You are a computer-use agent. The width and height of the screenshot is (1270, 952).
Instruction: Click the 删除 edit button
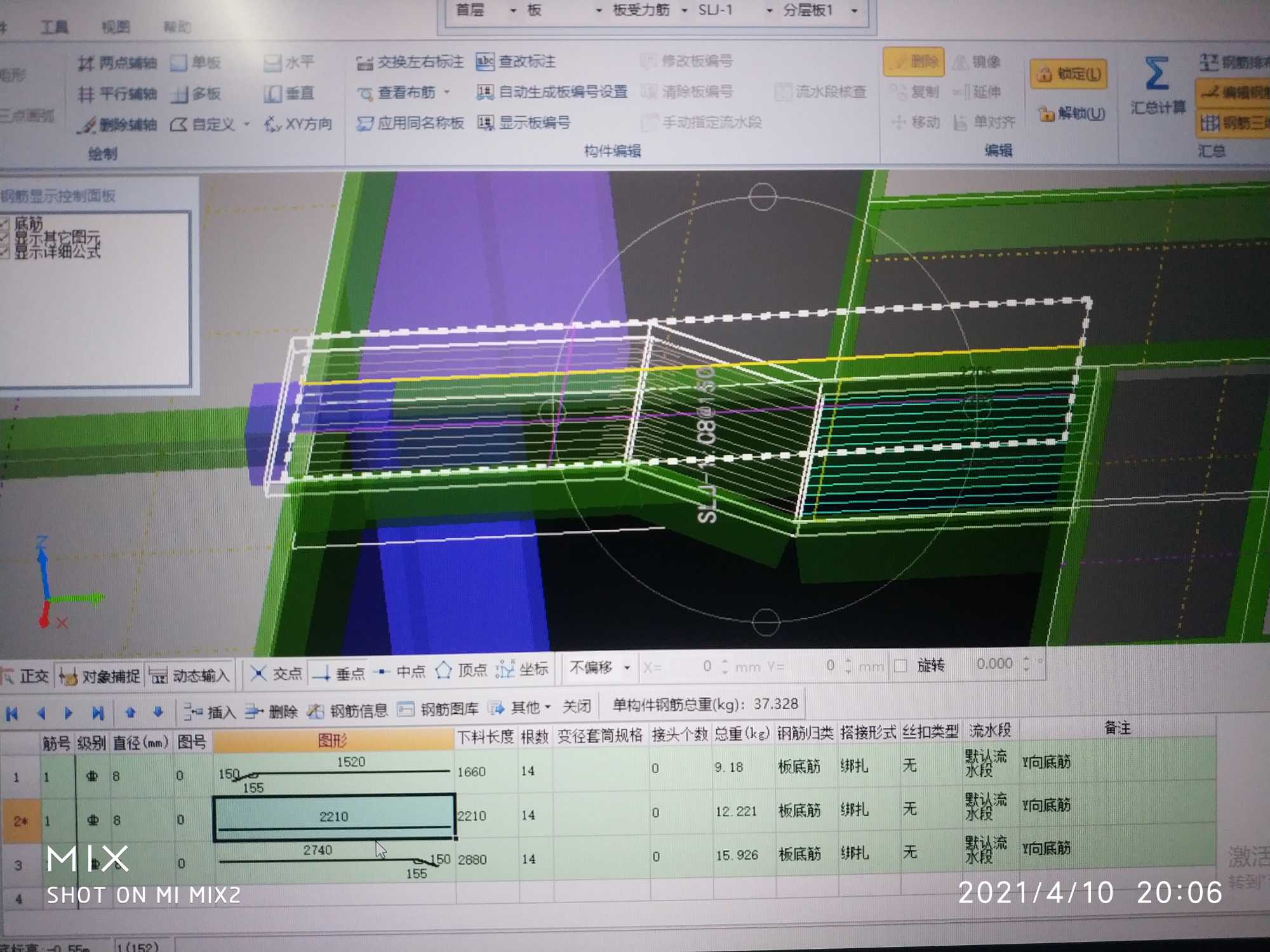[914, 62]
